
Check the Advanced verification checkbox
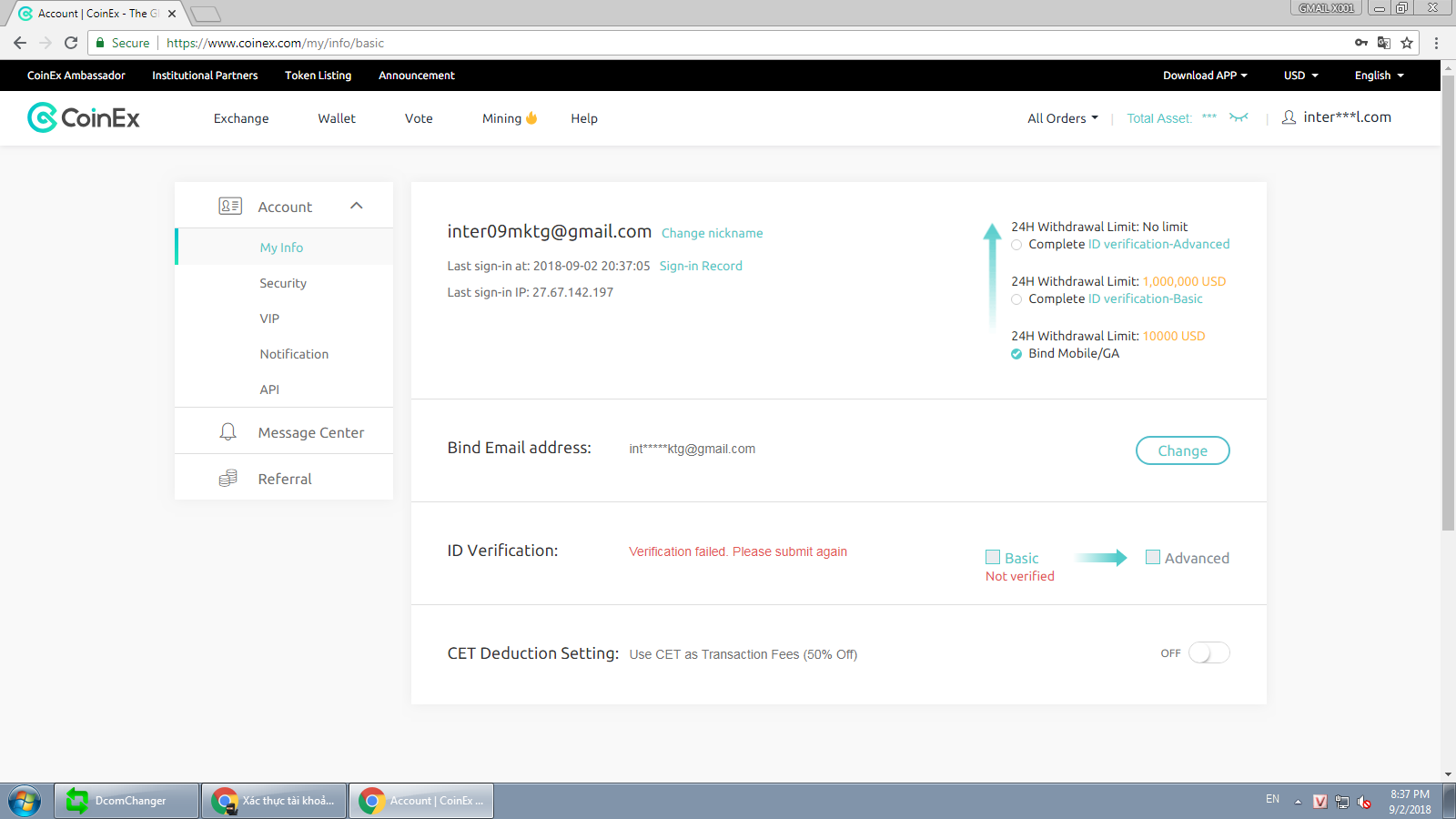[x=1153, y=557]
